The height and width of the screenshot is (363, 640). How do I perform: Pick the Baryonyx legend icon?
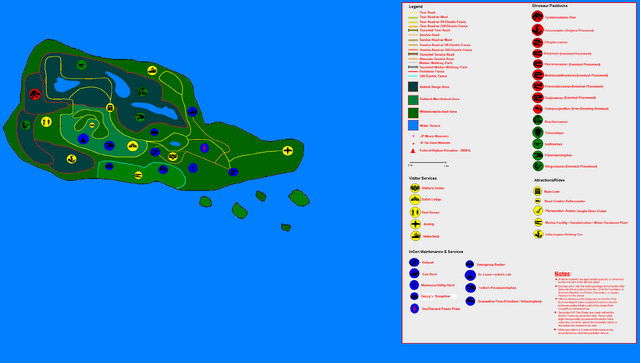[537, 53]
